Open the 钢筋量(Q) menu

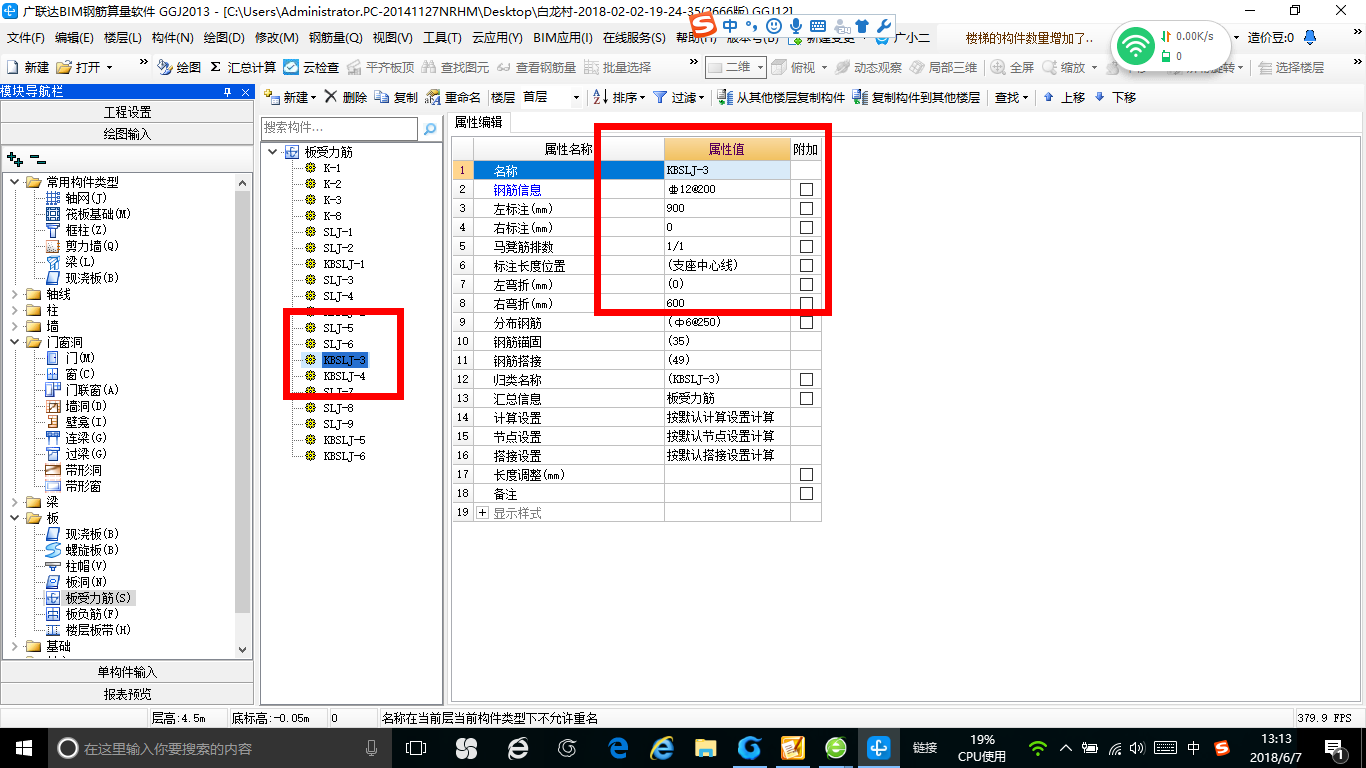[x=335, y=38]
